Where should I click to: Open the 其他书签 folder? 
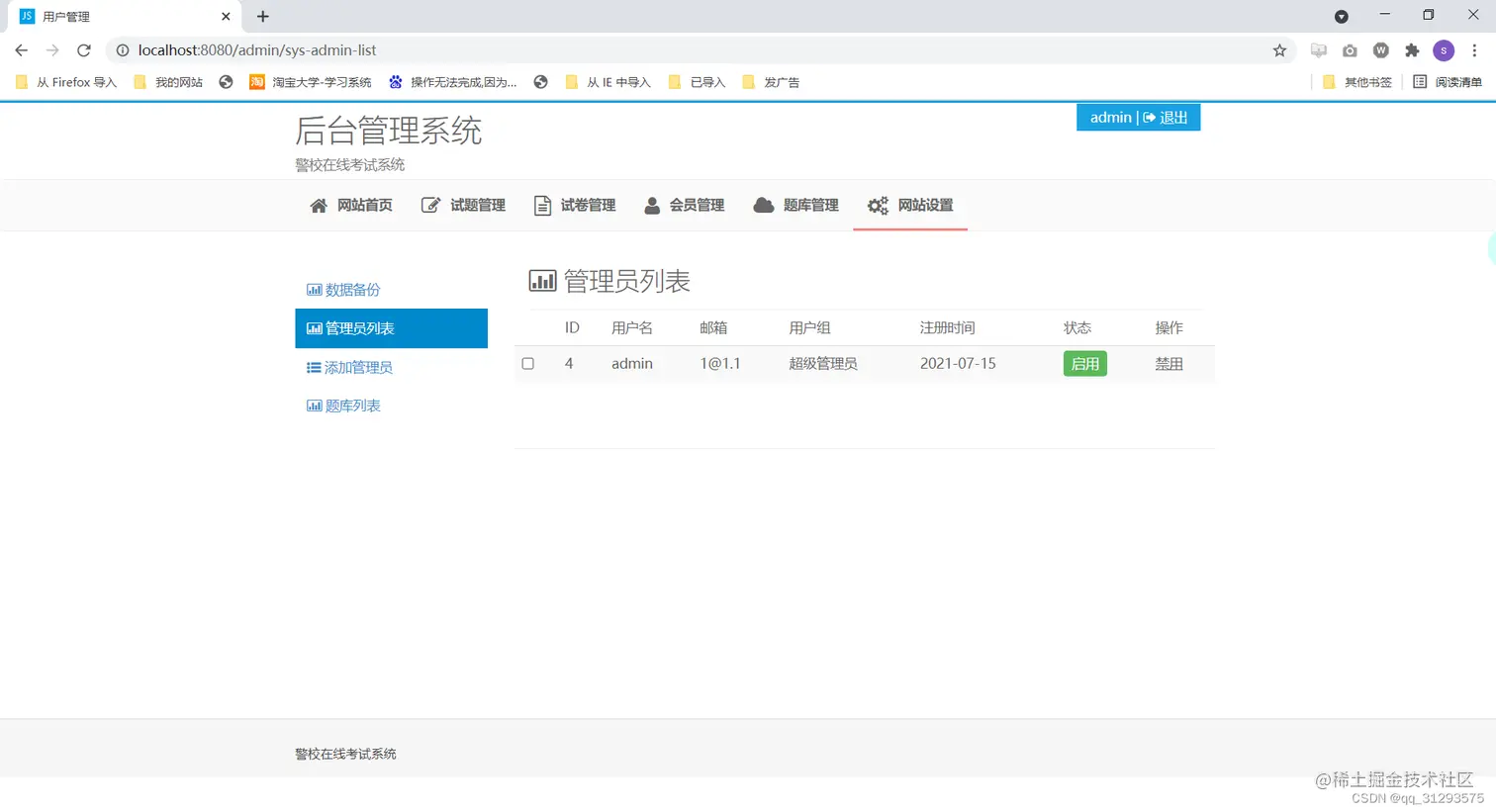coord(1357,82)
